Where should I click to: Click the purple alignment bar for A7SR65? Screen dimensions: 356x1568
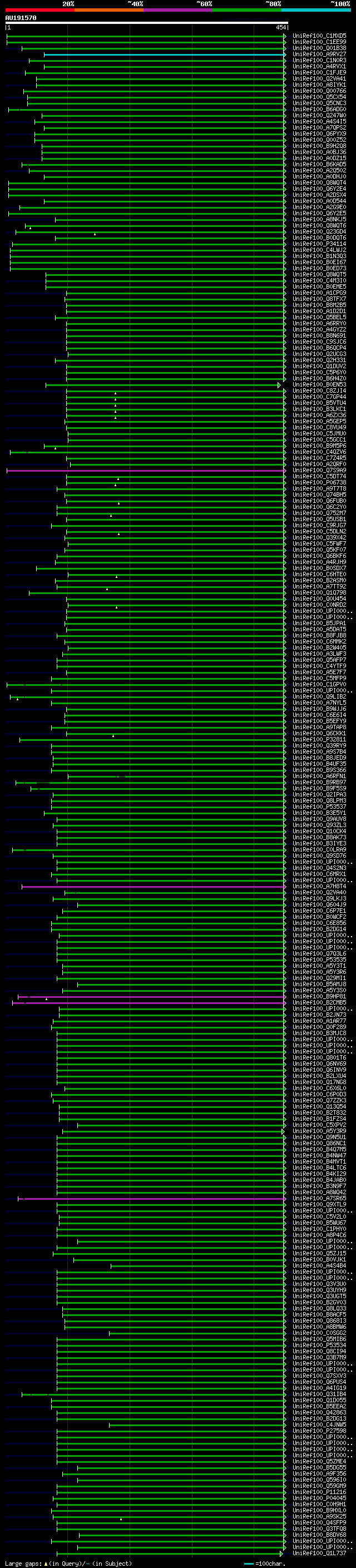(151, 1199)
